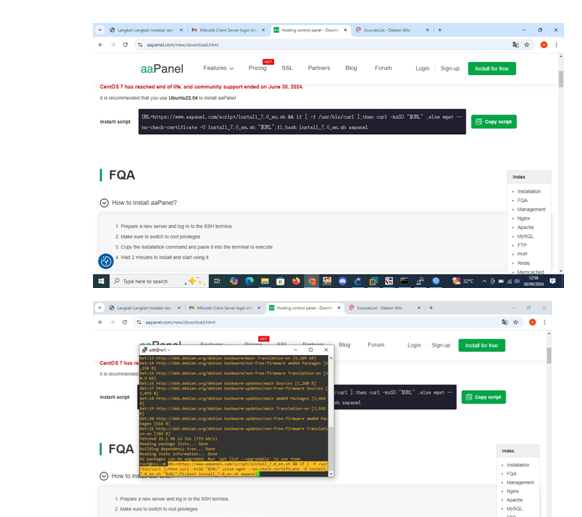The width and height of the screenshot is (582, 517).
Task: Collapse the "How to install aaPanel?" section
Action: 104,203
